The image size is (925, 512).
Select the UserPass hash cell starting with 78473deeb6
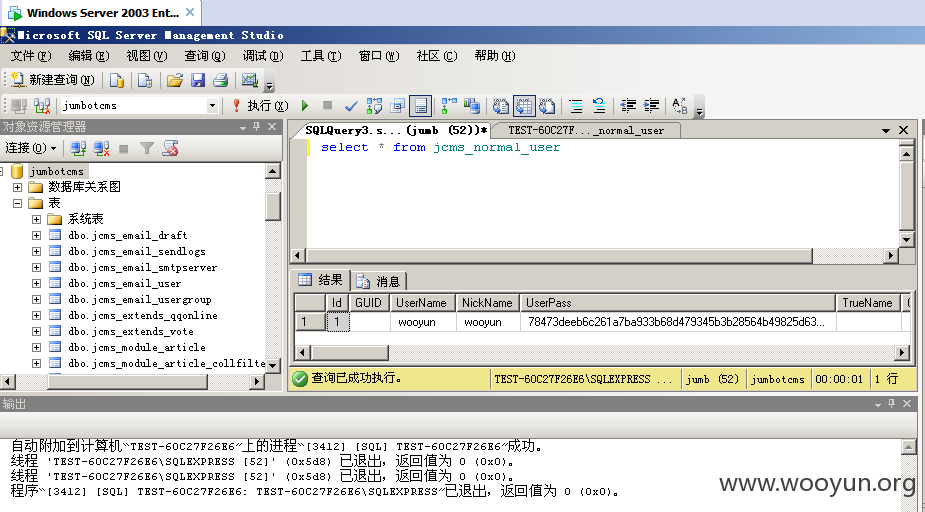pyautogui.click(x=678, y=322)
